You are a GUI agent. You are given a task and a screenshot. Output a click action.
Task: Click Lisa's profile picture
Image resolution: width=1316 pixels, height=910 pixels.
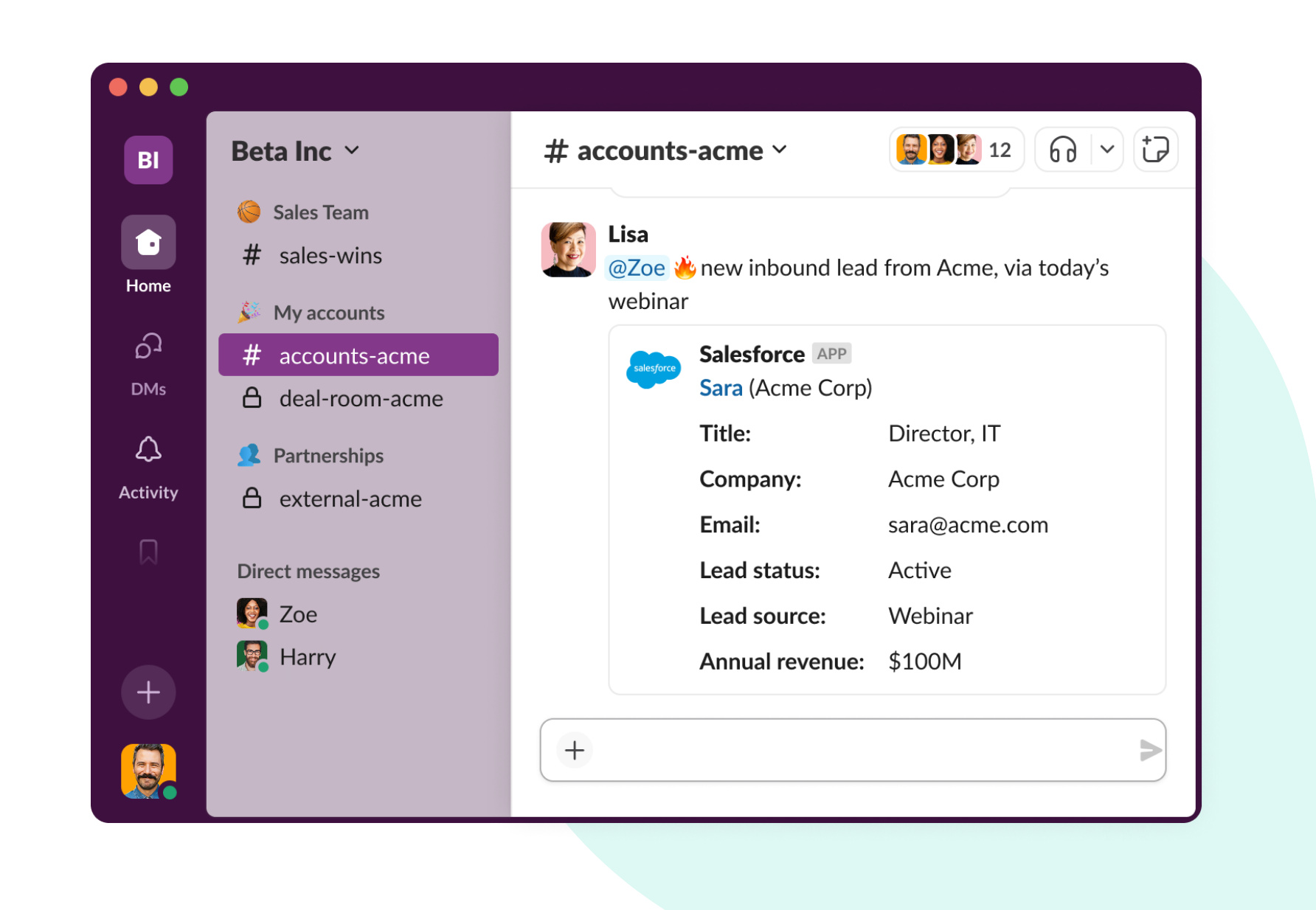coord(568,249)
